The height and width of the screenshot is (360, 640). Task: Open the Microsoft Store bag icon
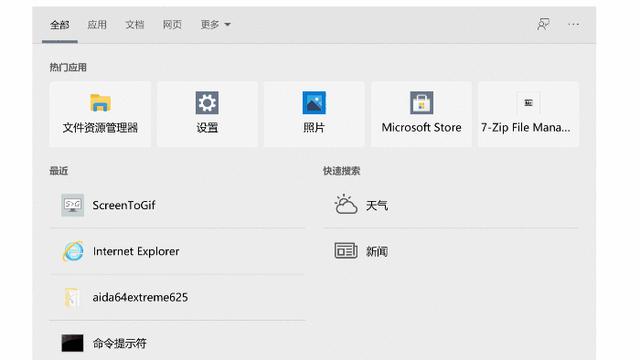(421, 102)
